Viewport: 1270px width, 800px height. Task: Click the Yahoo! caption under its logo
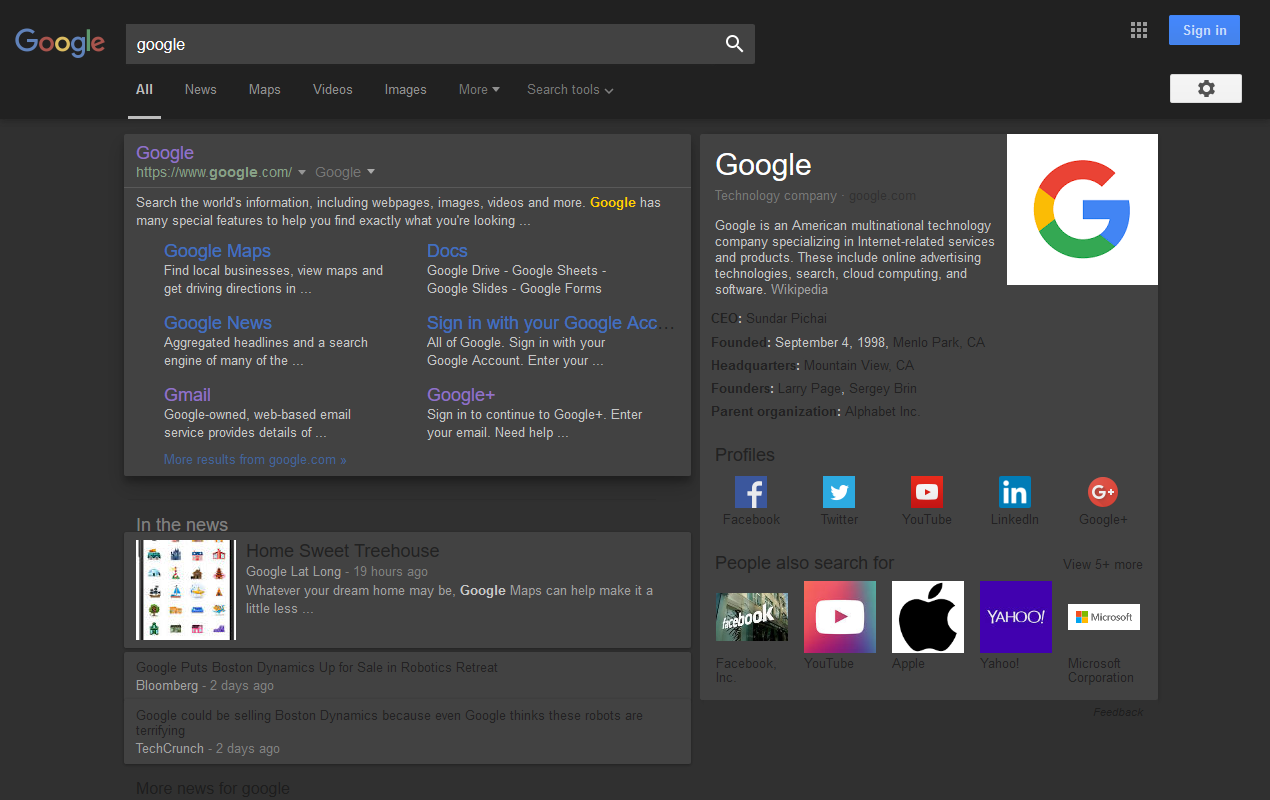click(x=1000, y=664)
